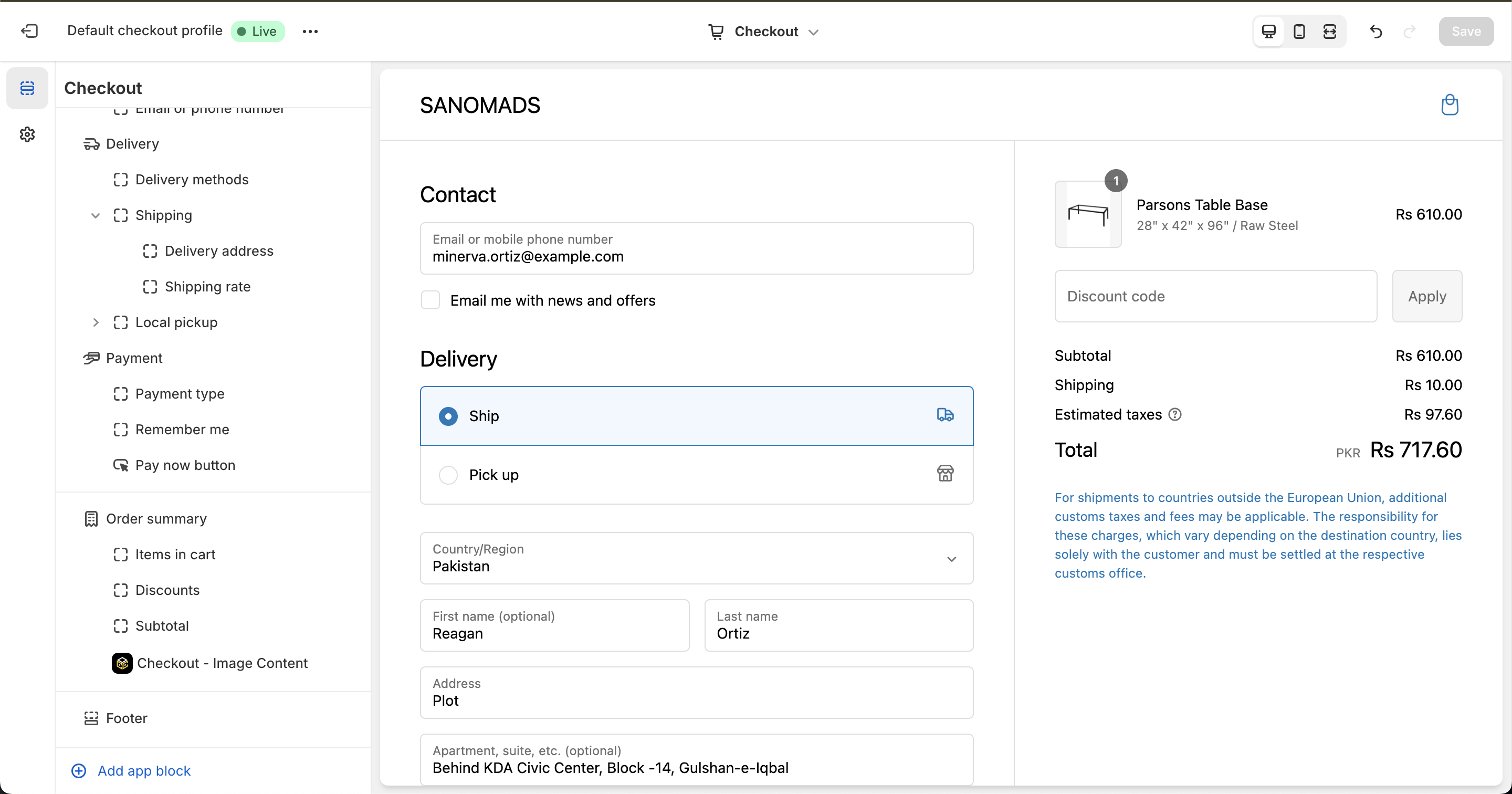Select Items in cart in the sidebar
The width and height of the screenshot is (1512, 794).
tap(175, 555)
